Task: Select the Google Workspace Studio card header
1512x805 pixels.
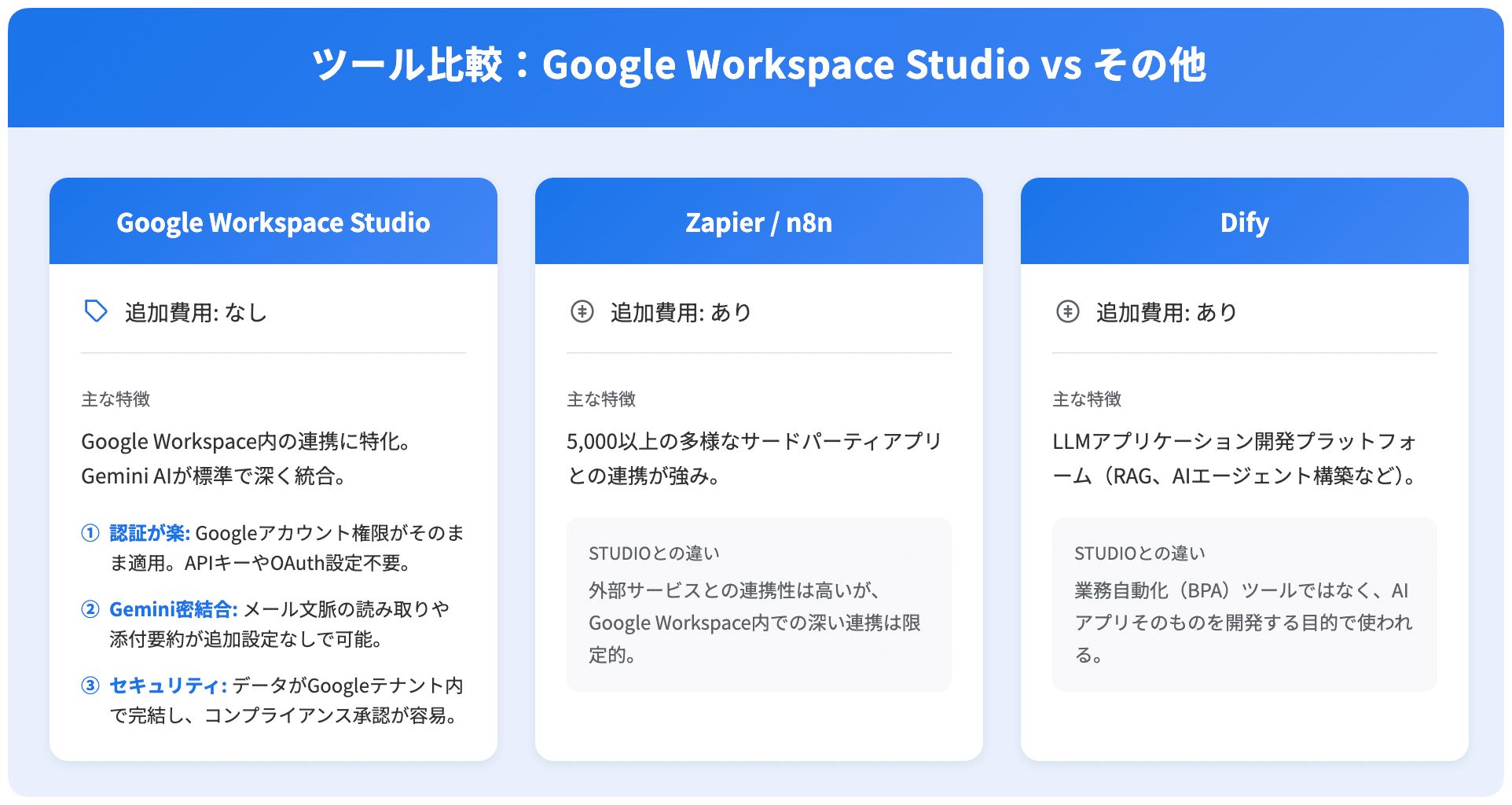Action: coord(273,222)
